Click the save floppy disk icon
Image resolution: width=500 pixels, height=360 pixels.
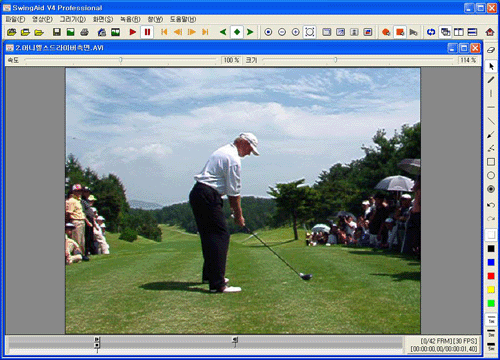57,32
